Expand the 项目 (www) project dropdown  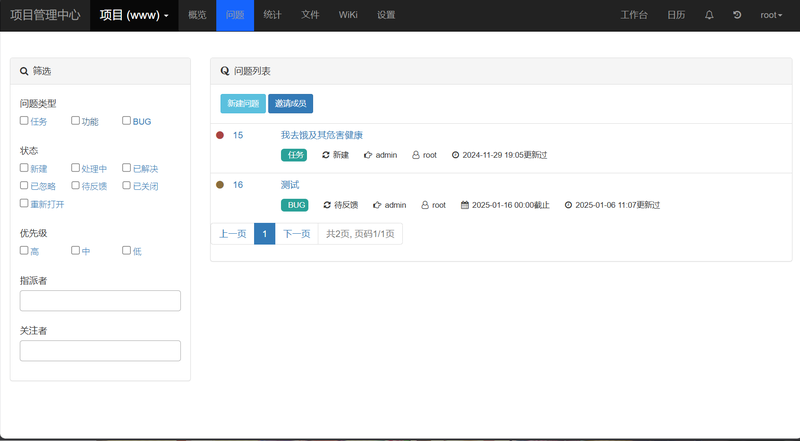point(134,15)
